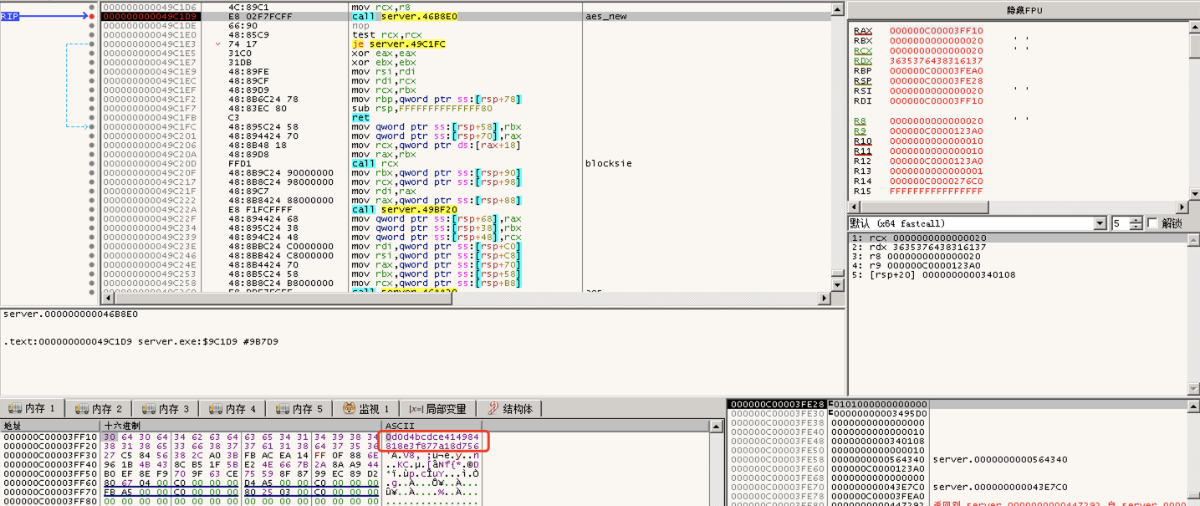Switch to the 内存 3 tab
Image resolution: width=1200 pixels, height=506 pixels.
tap(165, 409)
